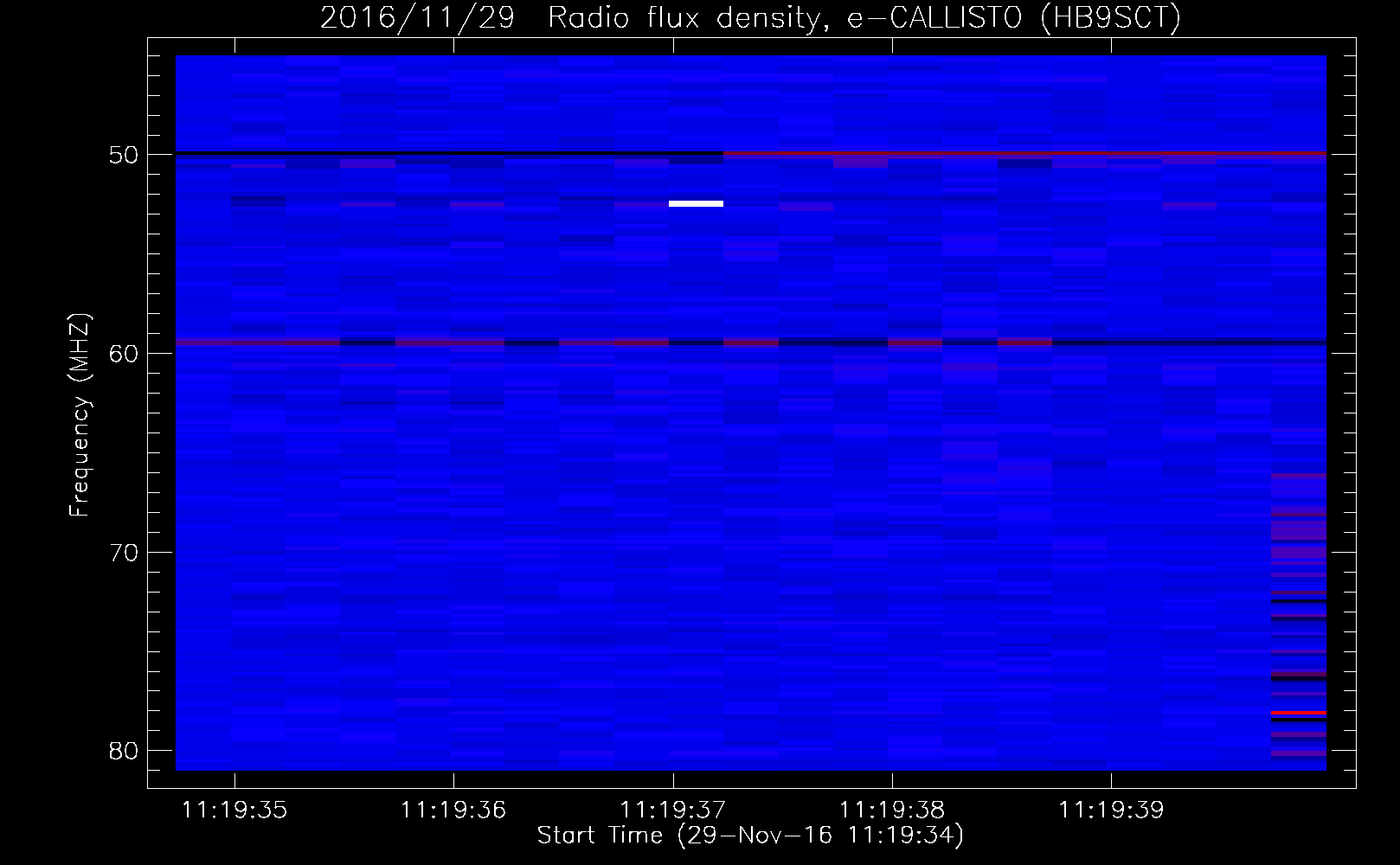
Task: Click the 70 frequency tick label
Action: [x=124, y=553]
